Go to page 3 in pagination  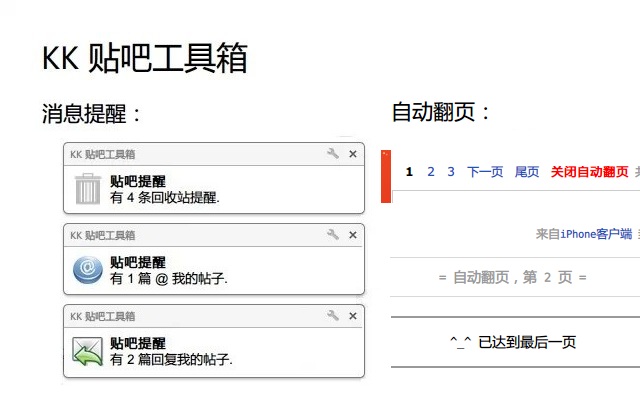[x=451, y=172]
